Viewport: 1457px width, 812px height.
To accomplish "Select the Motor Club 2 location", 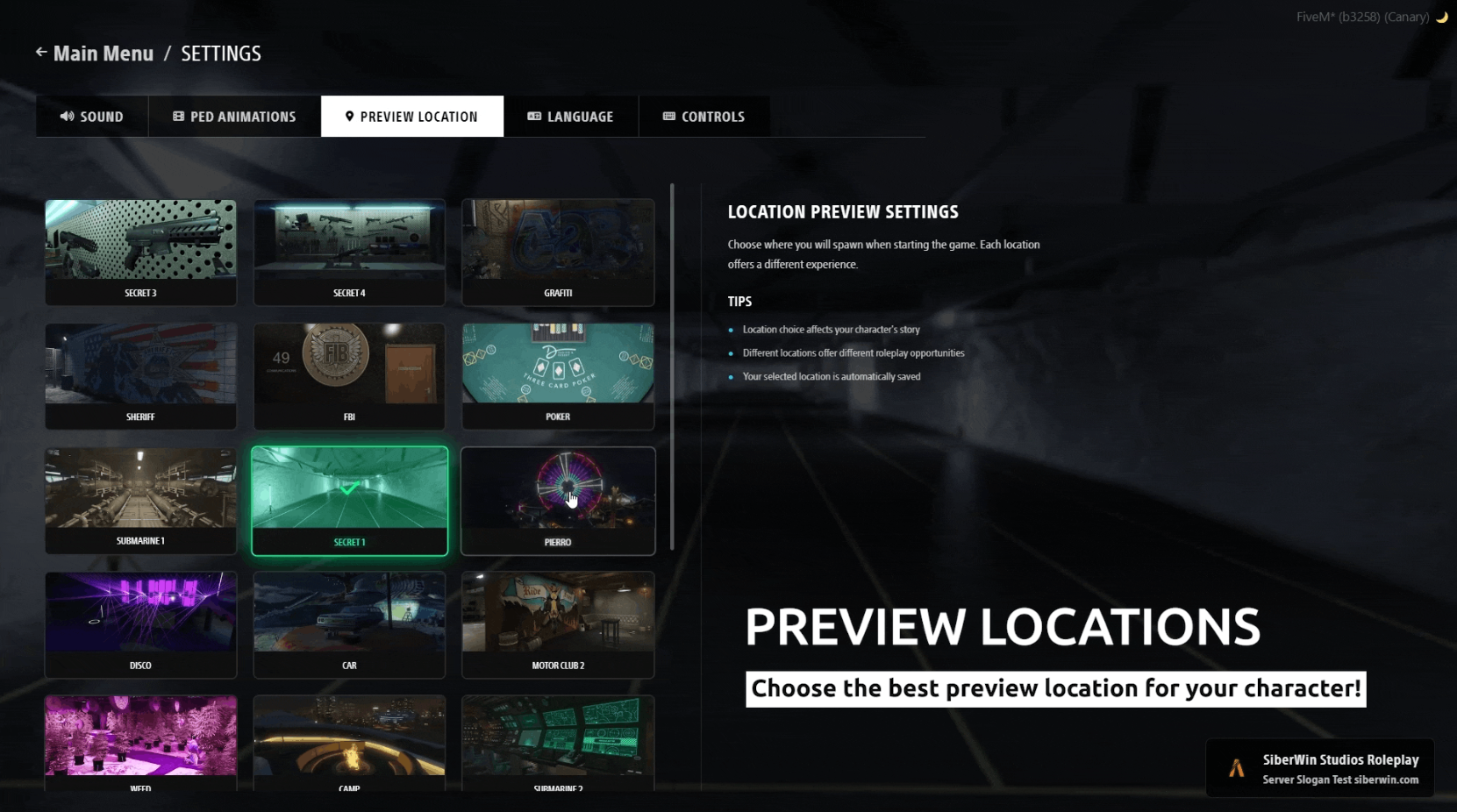I will click(558, 625).
